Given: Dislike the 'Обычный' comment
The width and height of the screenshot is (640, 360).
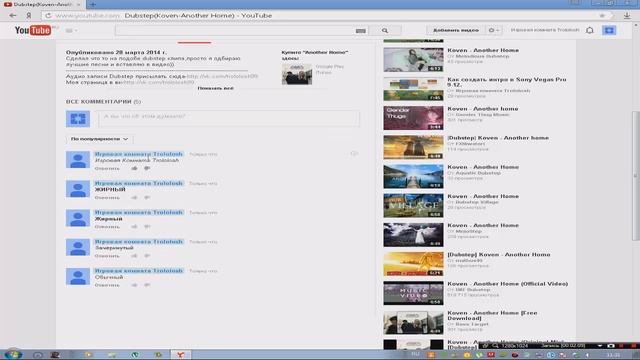Looking at the screenshot, I should (147, 285).
